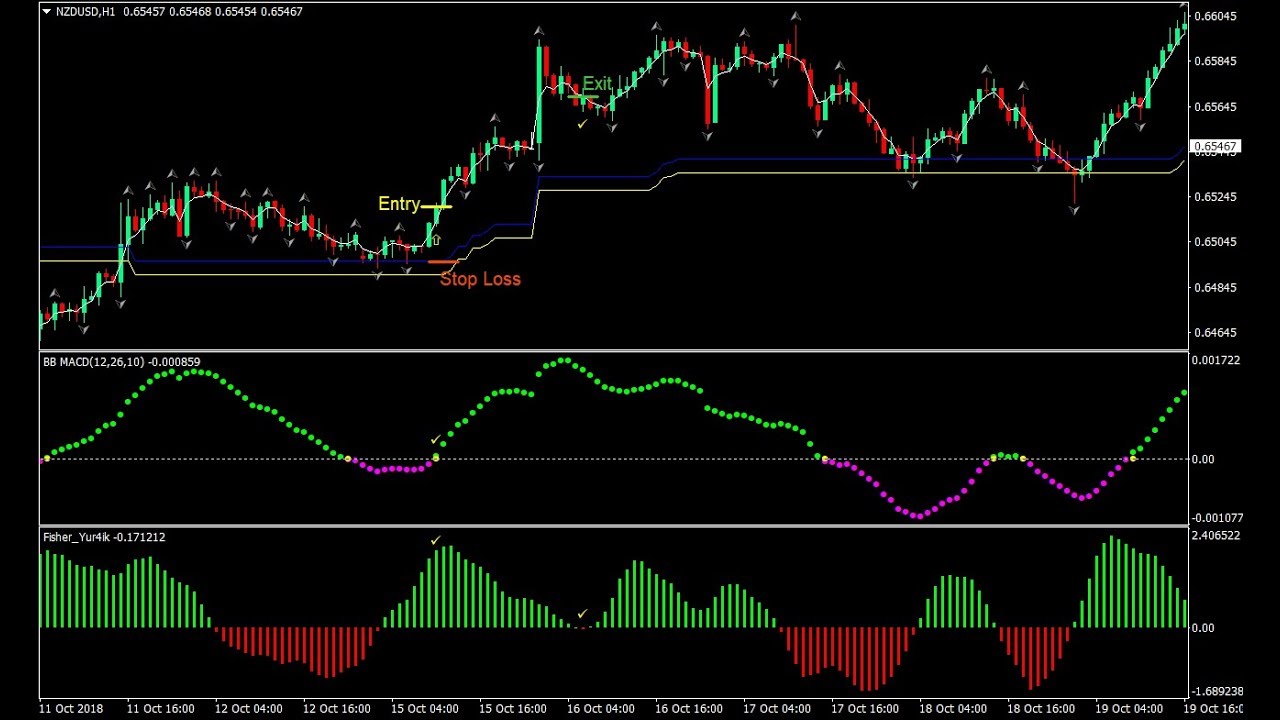The width and height of the screenshot is (1280, 720).
Task: Click the 17 Oct 16:00 time label
Action: click(864, 710)
